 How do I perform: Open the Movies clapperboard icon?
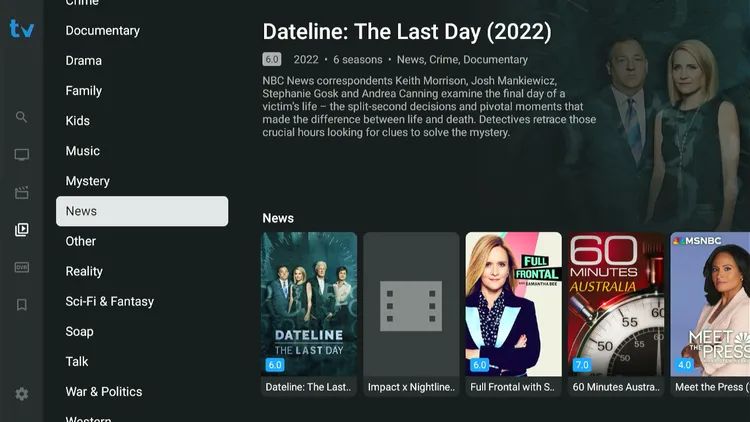click(x=21, y=192)
